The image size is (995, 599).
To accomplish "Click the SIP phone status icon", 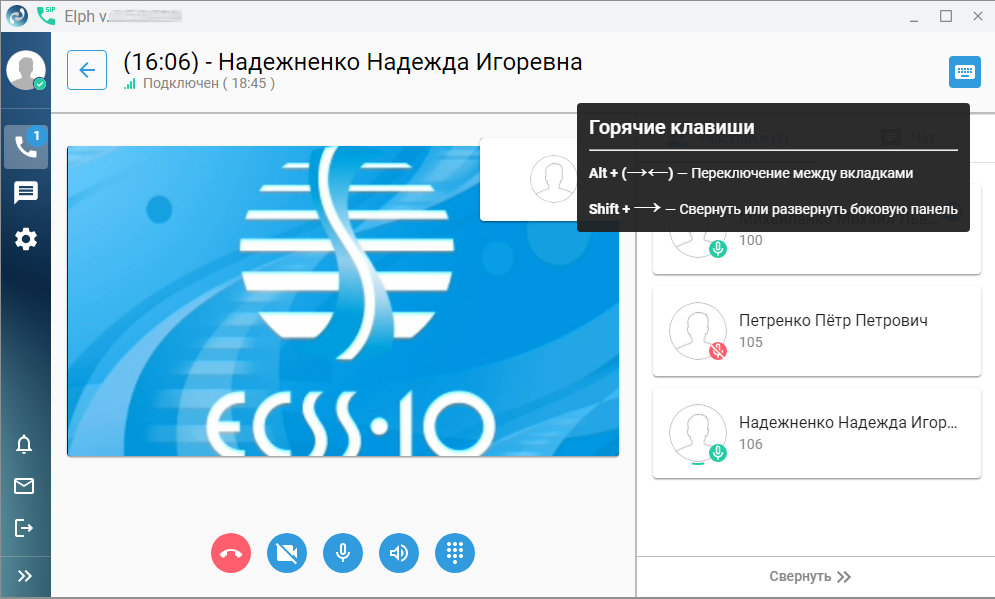I will pos(46,15).
